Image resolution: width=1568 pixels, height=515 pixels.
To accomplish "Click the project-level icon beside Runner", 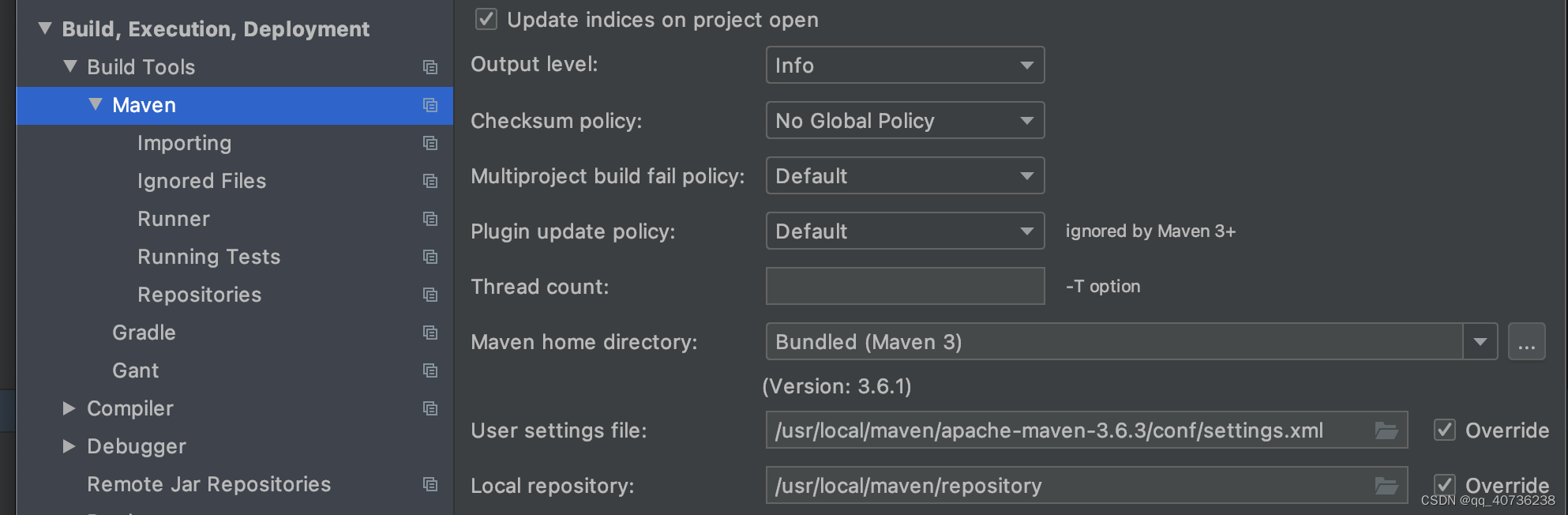I will coord(430,219).
